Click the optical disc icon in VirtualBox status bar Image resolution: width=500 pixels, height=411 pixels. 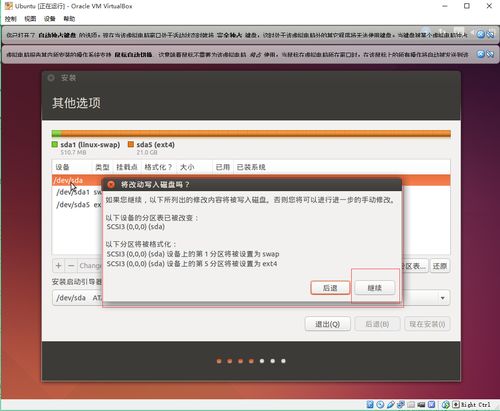380,404
